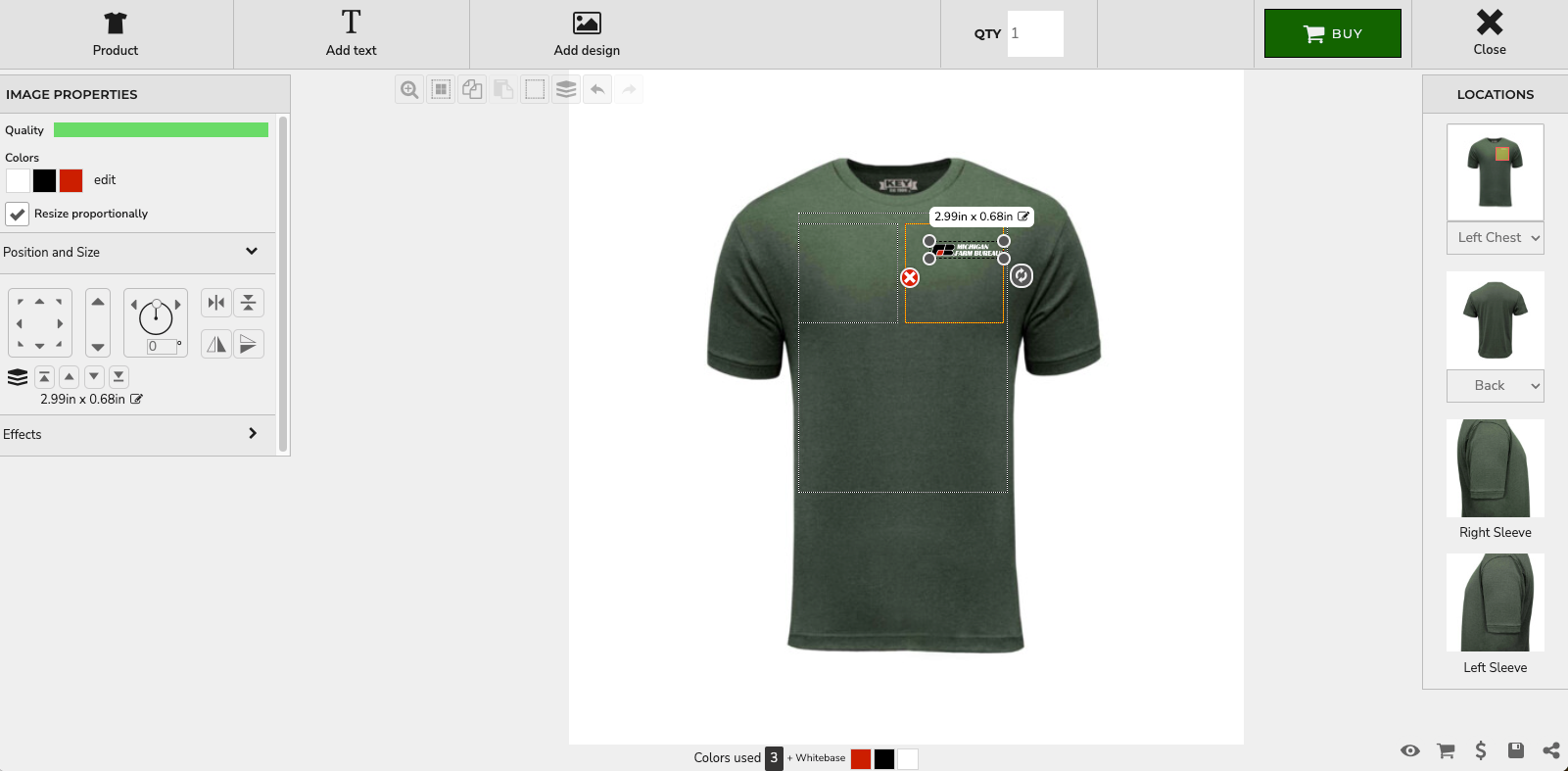Open the Add design menu

pos(587,34)
